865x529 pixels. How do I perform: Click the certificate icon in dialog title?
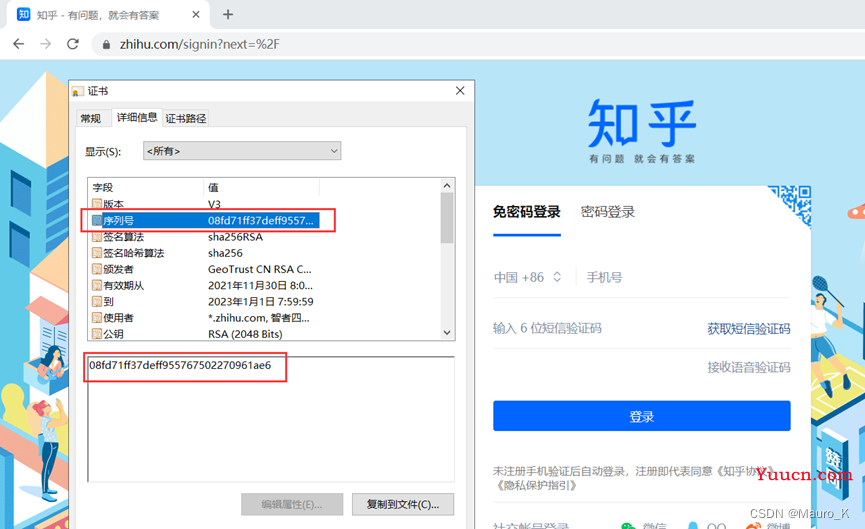[x=78, y=91]
